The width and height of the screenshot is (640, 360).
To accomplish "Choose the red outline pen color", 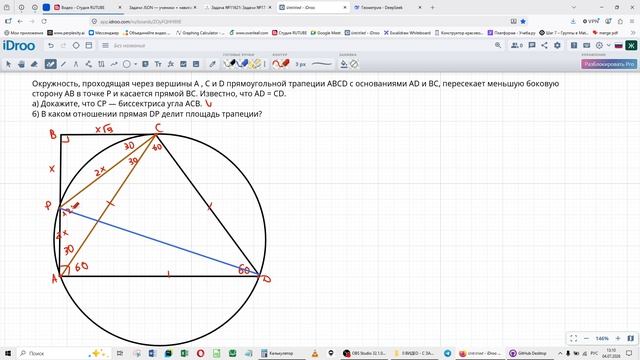I will [281, 64].
